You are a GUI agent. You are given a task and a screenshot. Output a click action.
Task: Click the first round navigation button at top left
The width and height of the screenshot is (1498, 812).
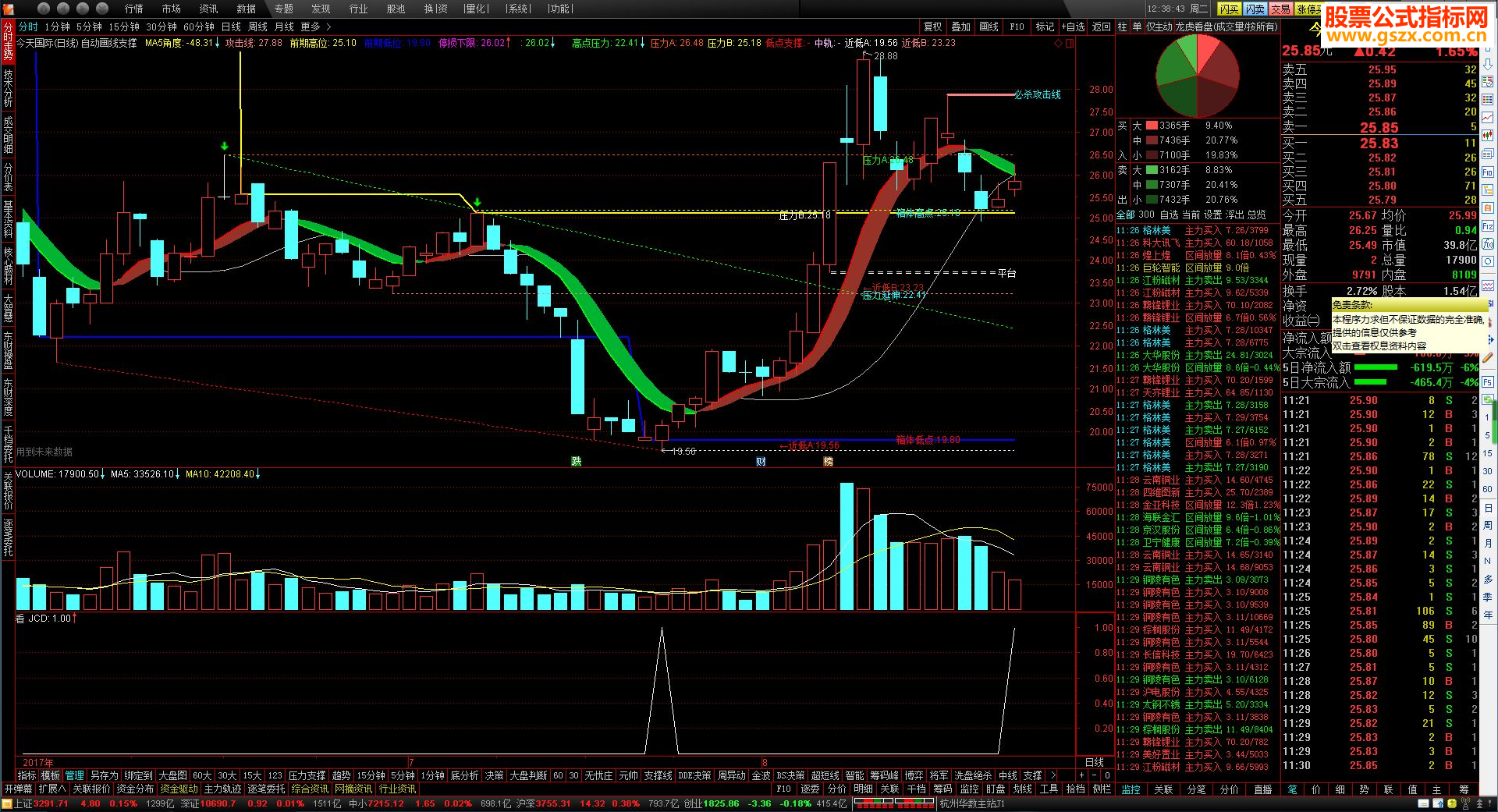pyautogui.click(x=44, y=9)
